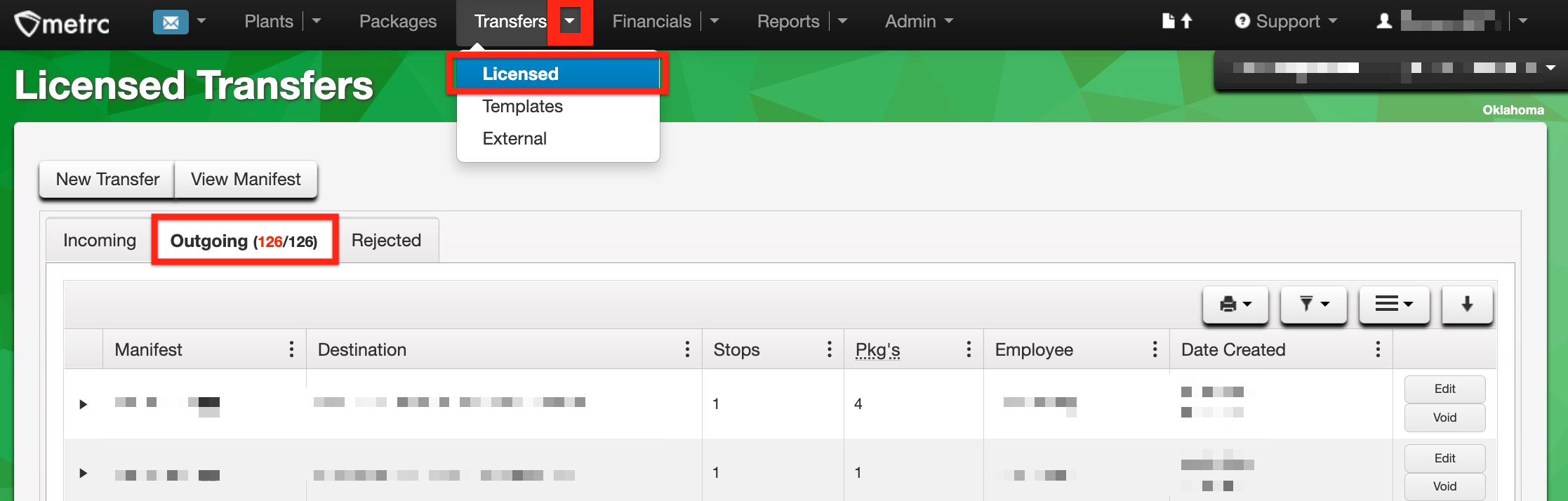Open the Admin menu
Image resolution: width=1568 pixels, height=501 pixels.
point(919,21)
